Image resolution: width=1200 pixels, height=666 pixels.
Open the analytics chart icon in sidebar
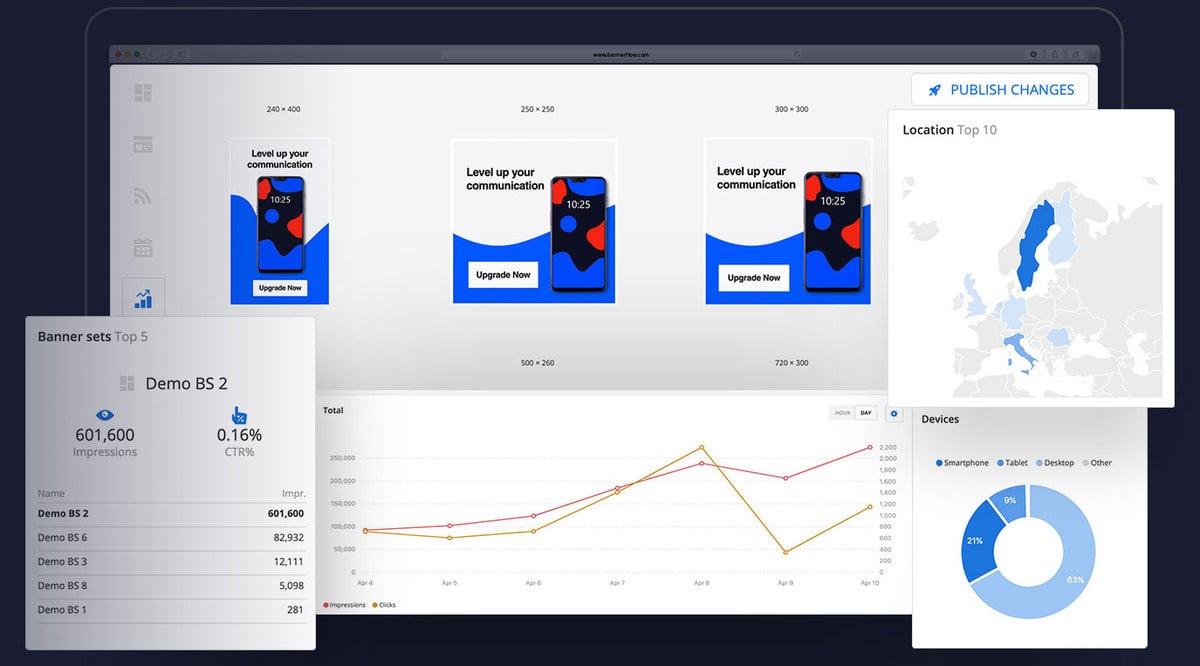coord(143,298)
